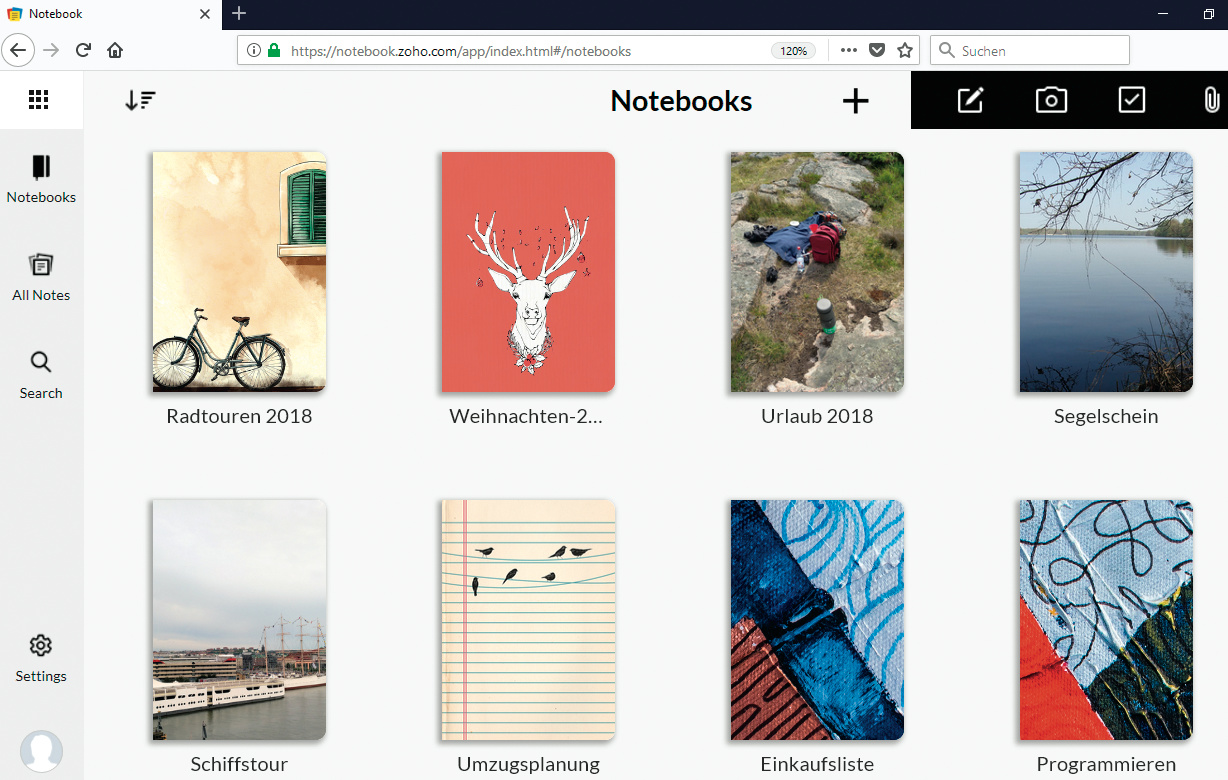The image size is (1228, 780).
Task: Bookmark this page with star icon
Action: (905, 50)
